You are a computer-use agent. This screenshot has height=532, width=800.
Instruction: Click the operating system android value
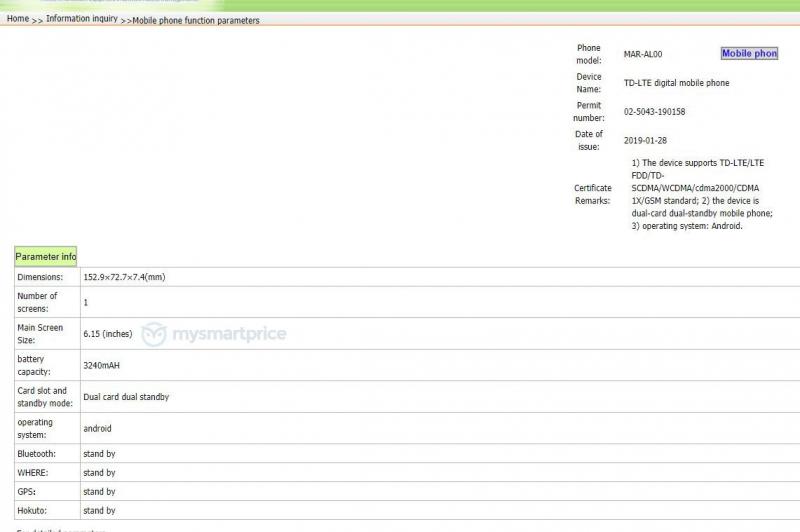click(97, 428)
